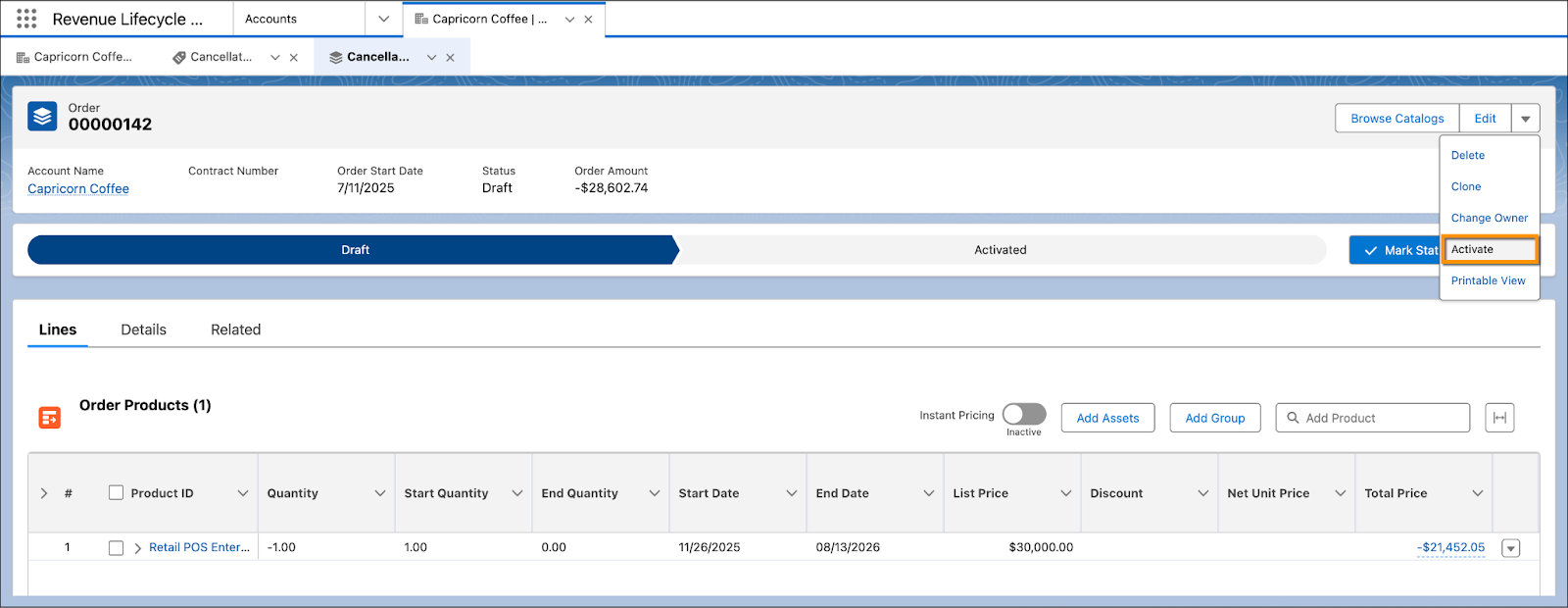Click the -1.00 quantity cell
Screen dimensions: 1568x608
click(326, 548)
